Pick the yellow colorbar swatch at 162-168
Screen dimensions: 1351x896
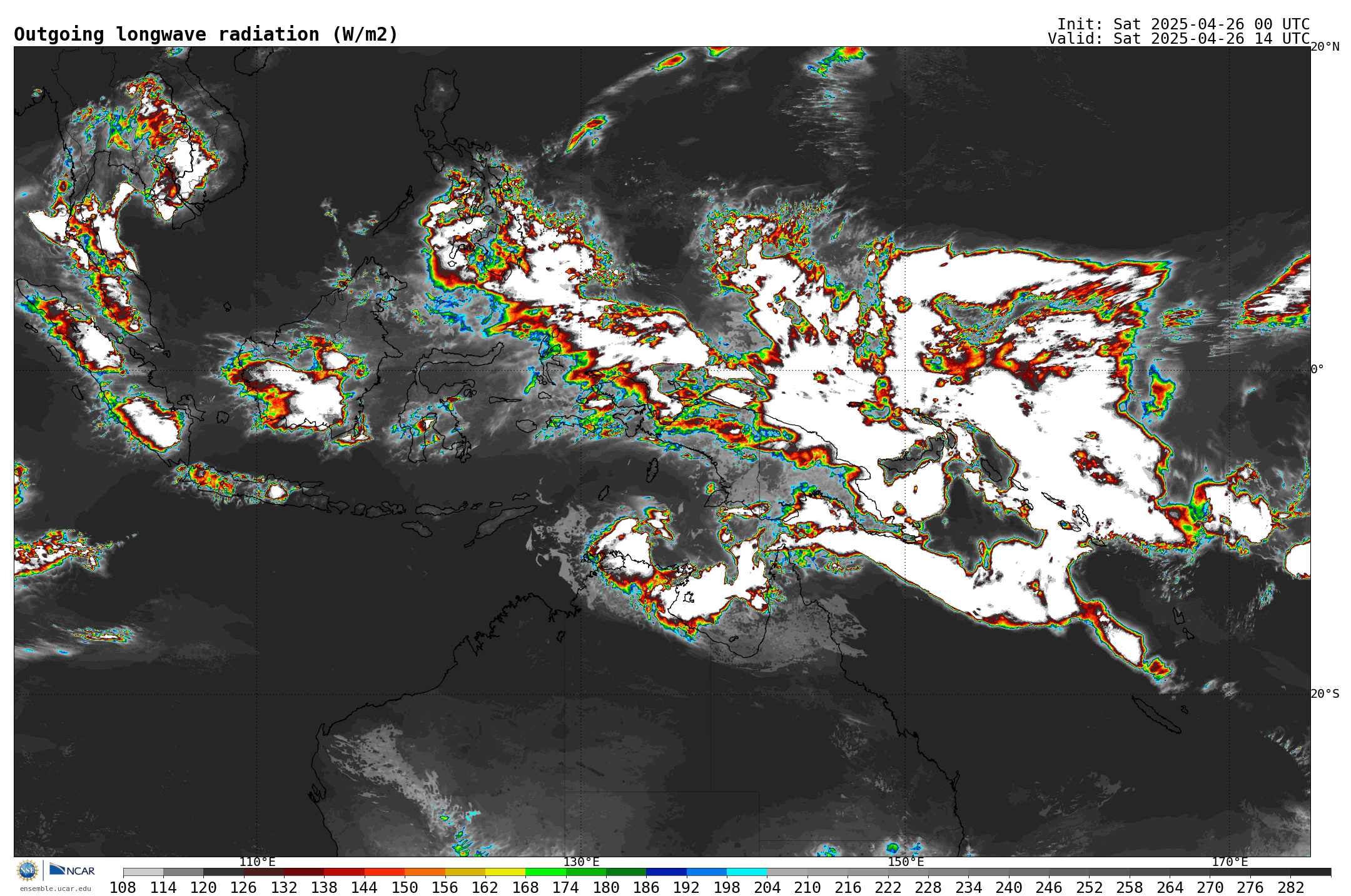tap(505, 872)
